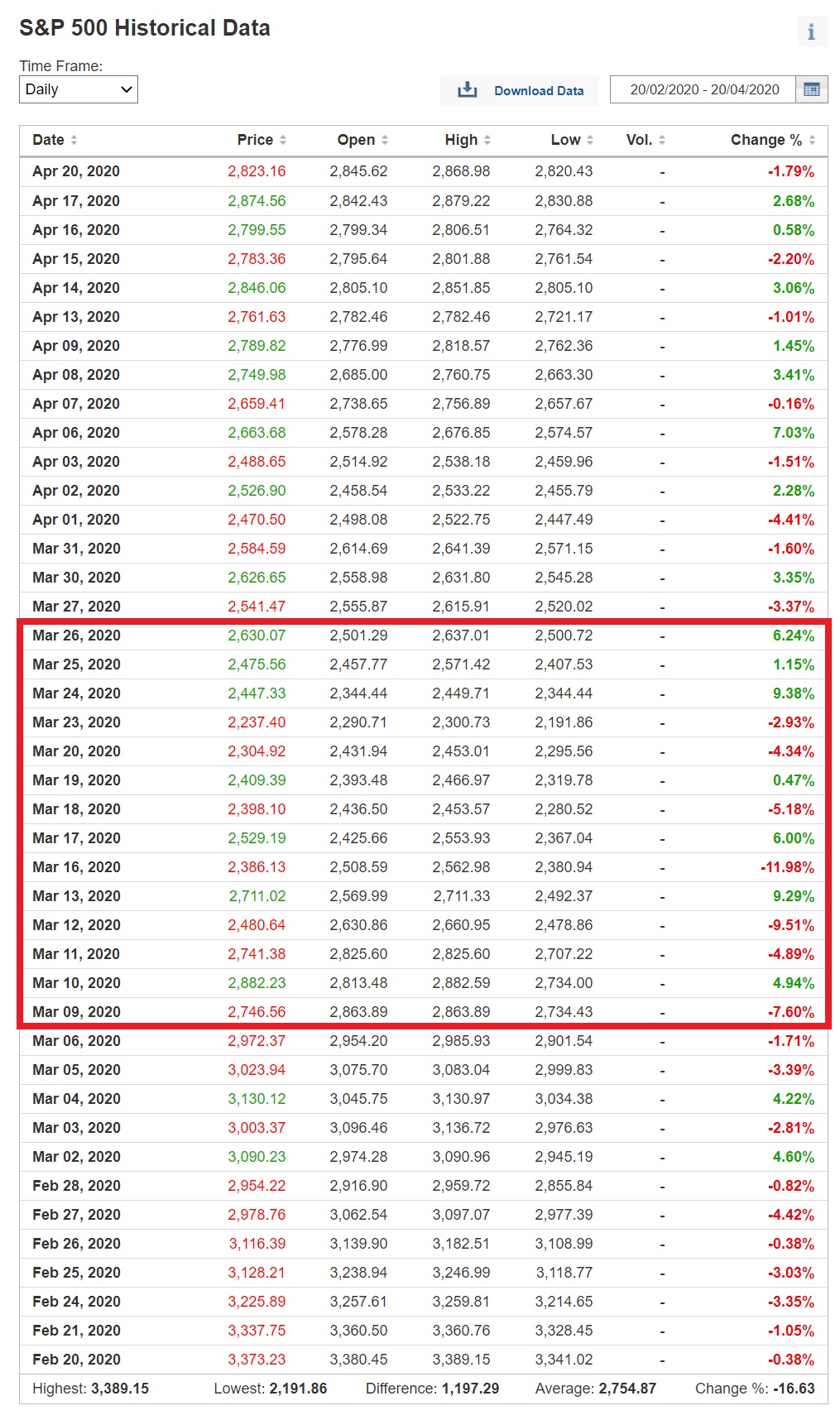Click the date range field 20/02/2020 - 20/04/2020

pos(704,89)
